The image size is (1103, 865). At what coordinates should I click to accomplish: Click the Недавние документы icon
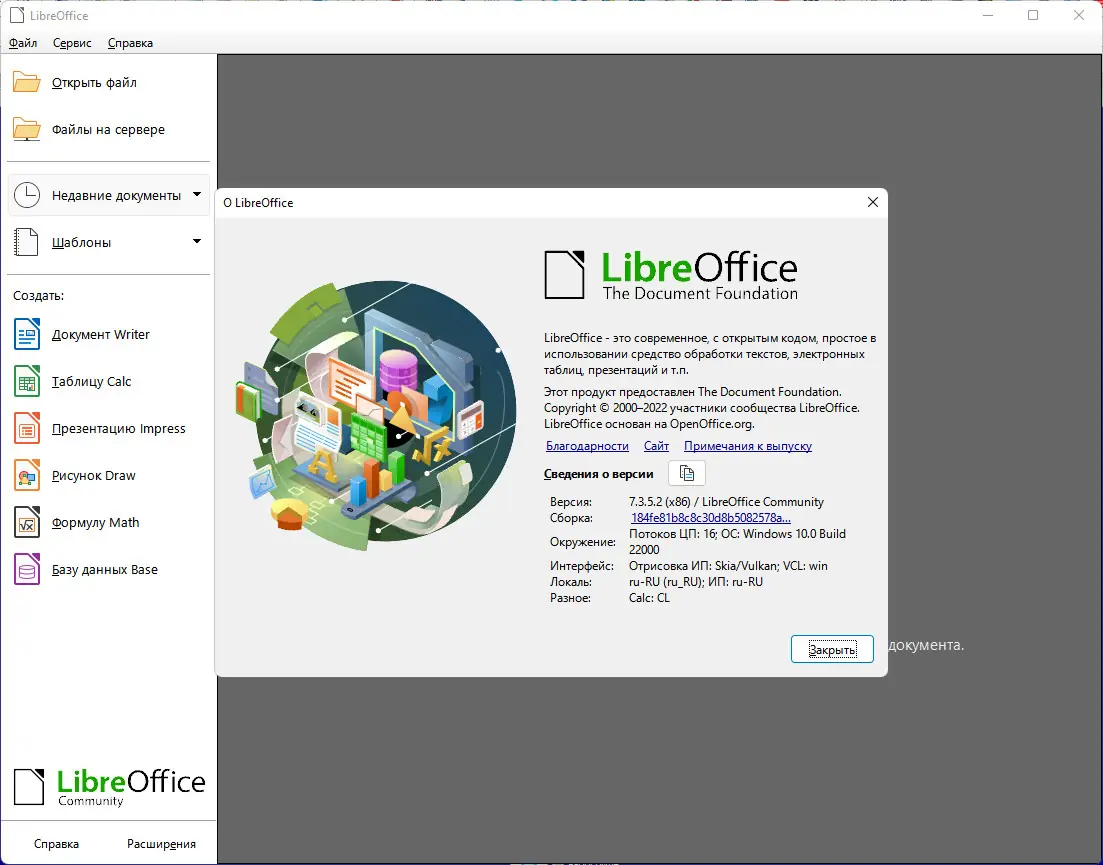[x=29, y=194]
